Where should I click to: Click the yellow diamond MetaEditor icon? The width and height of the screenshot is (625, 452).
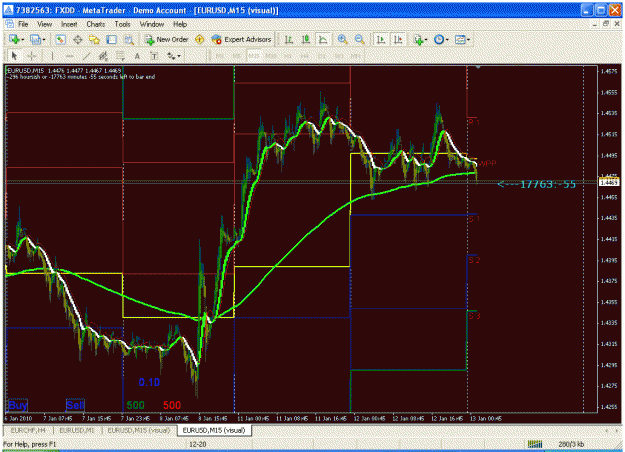pyautogui.click(x=199, y=39)
